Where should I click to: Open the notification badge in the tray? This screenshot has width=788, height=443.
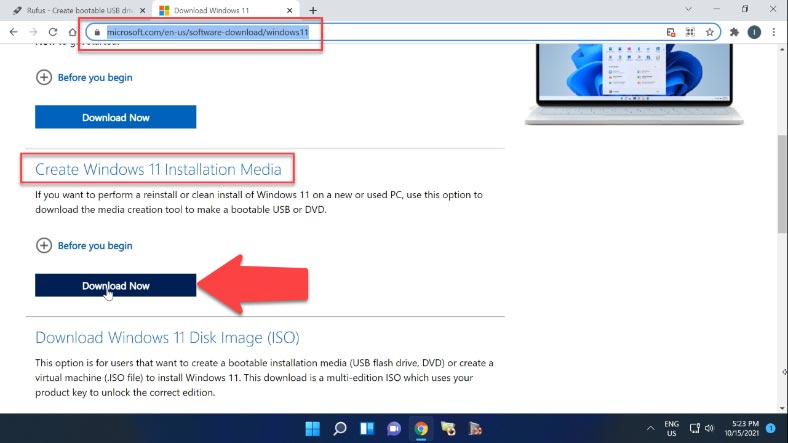(771, 428)
